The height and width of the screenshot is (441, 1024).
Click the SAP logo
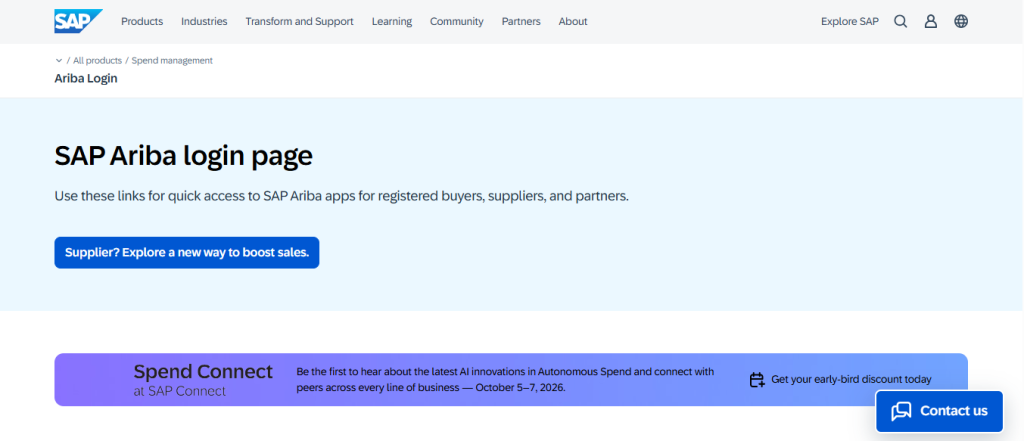coord(78,21)
